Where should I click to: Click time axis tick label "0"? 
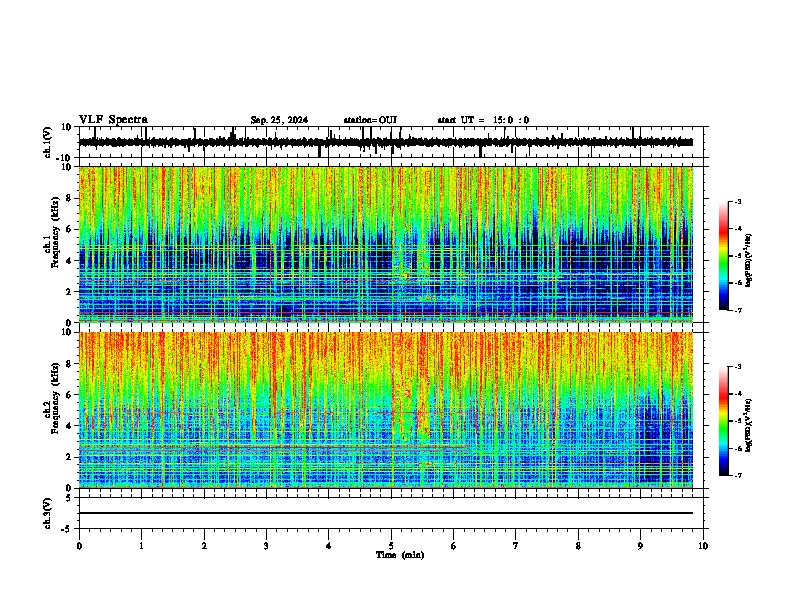[x=79, y=546]
